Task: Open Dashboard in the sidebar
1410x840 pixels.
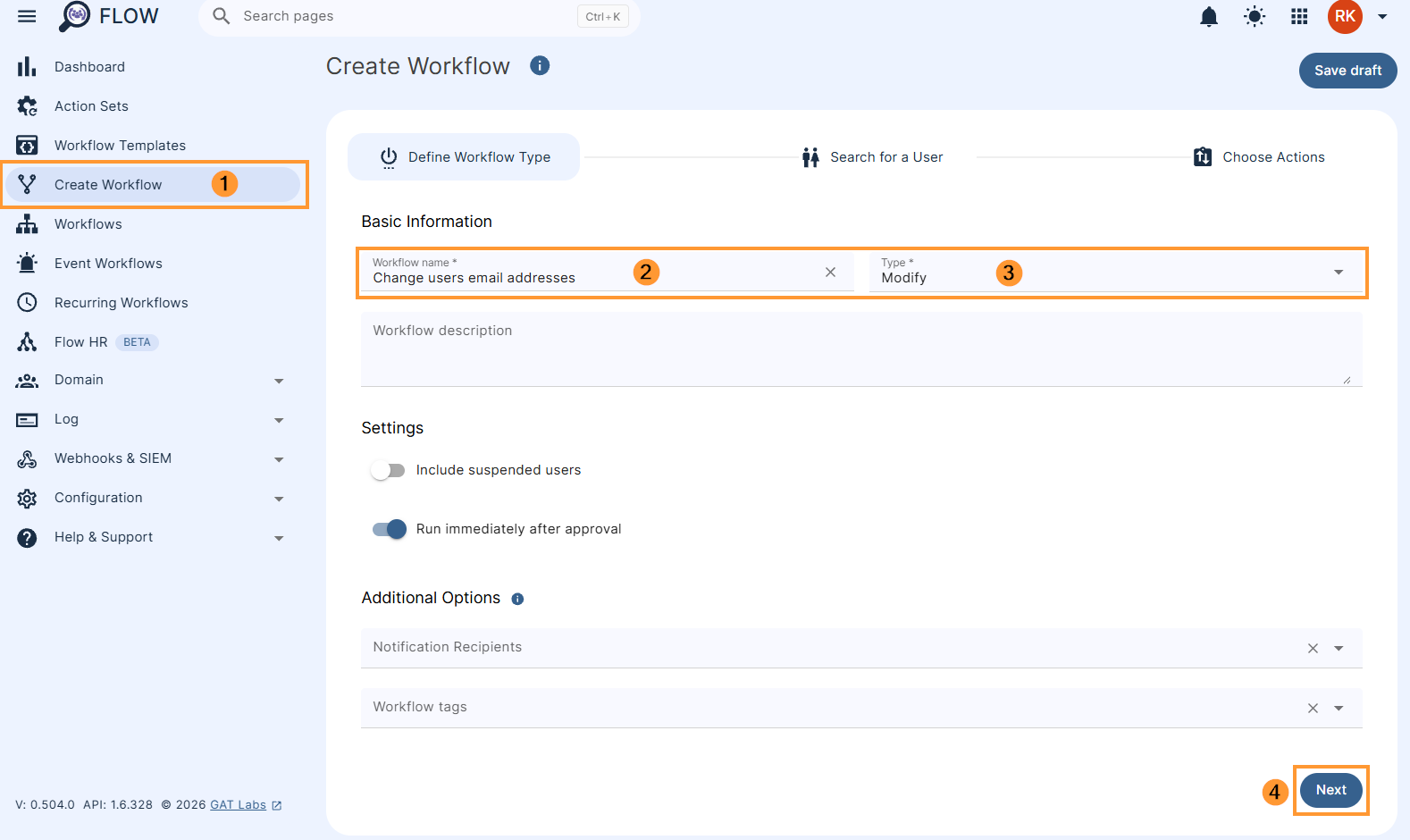Action: 153,67
